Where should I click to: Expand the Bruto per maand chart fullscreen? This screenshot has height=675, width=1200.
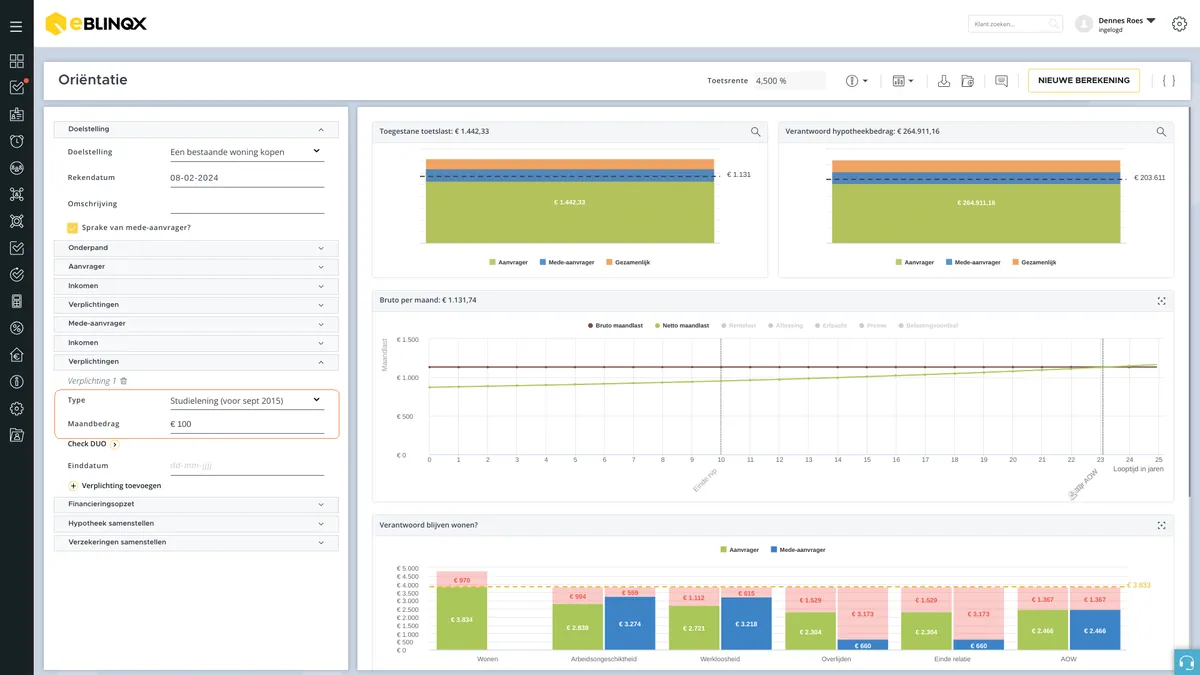(1161, 300)
